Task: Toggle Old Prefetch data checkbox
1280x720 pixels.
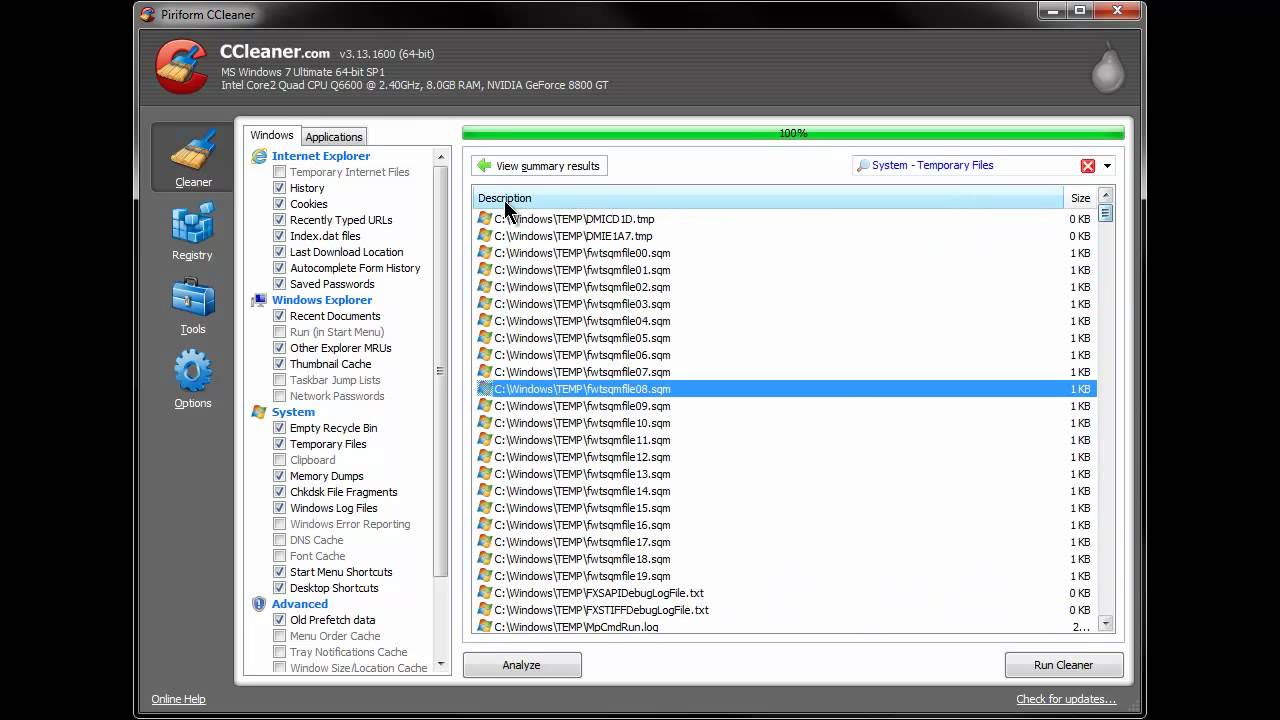Action: 280,620
